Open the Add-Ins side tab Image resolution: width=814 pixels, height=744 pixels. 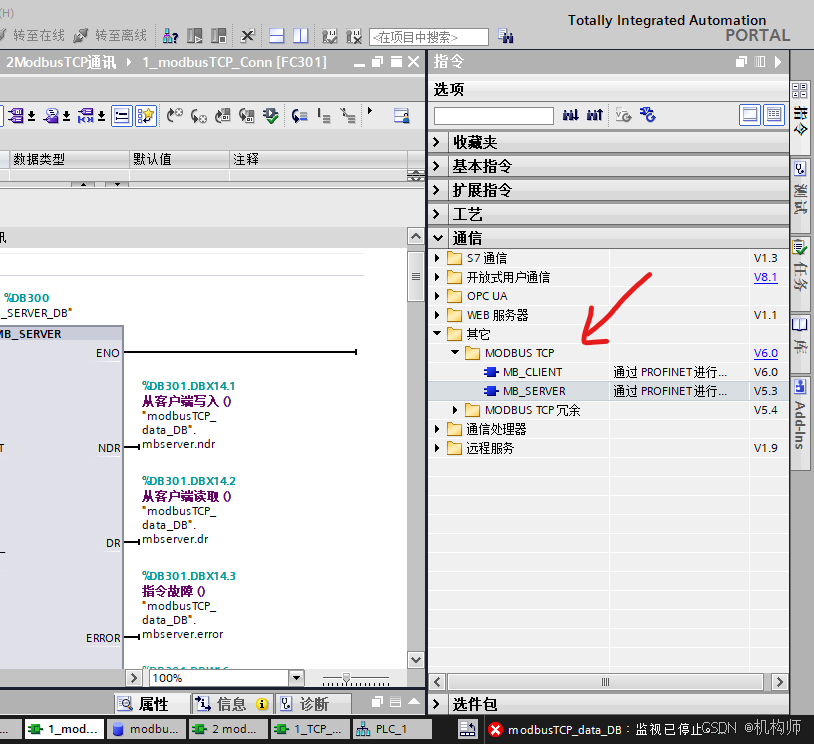[800, 421]
